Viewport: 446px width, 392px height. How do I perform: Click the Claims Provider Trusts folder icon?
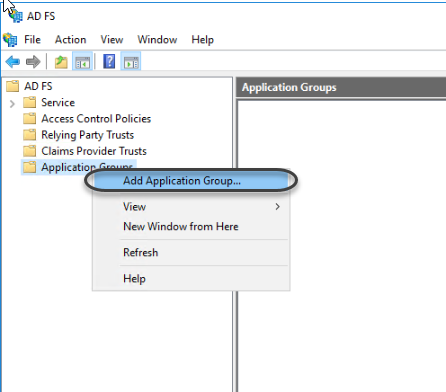pyautogui.click(x=30, y=151)
